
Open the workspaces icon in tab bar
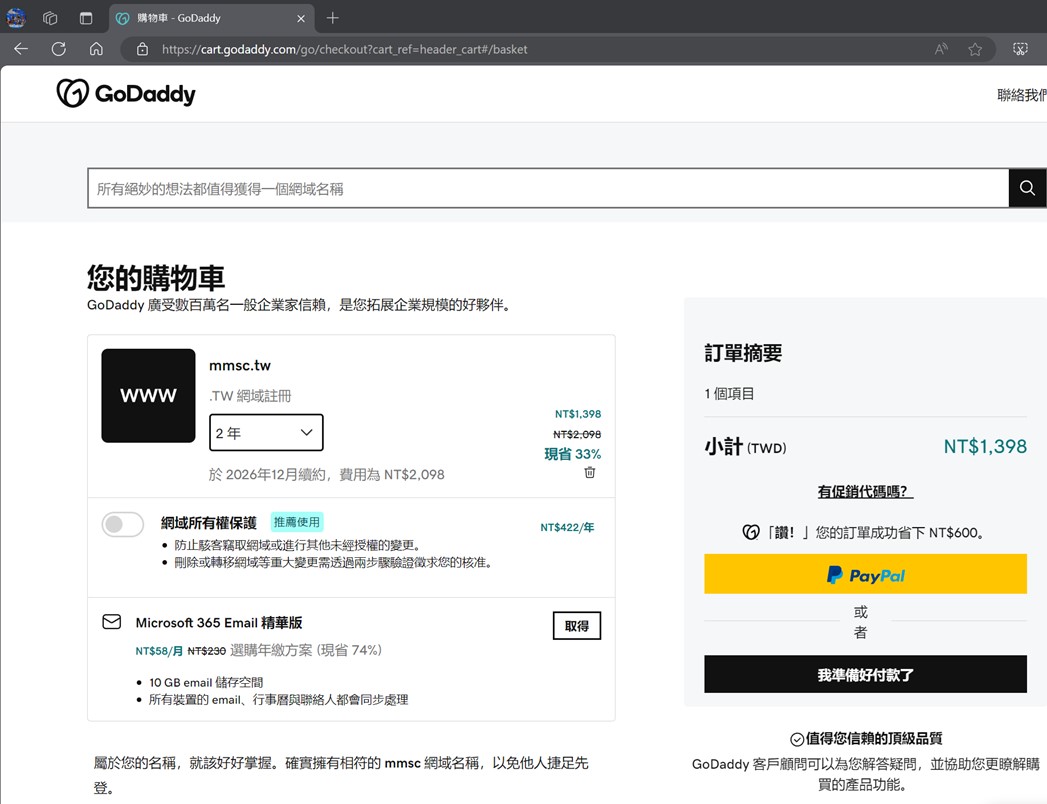click(50, 18)
